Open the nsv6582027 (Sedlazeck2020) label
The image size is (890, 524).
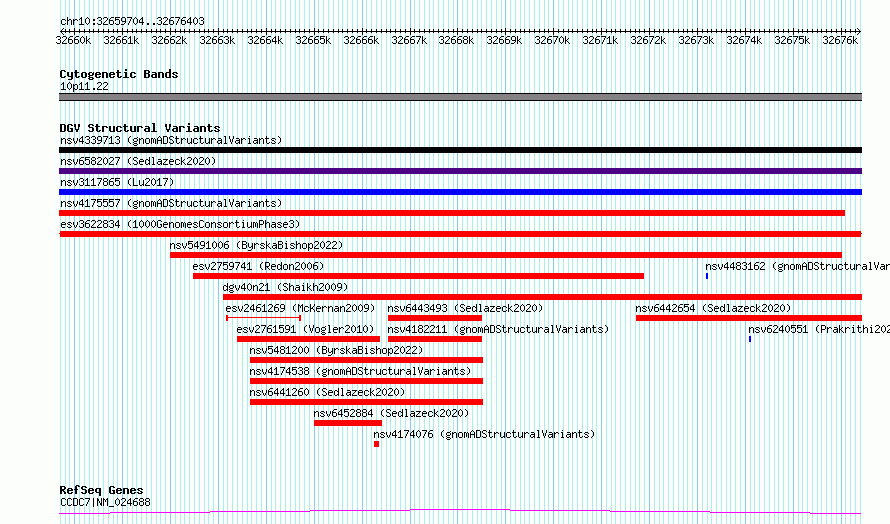pos(138,161)
